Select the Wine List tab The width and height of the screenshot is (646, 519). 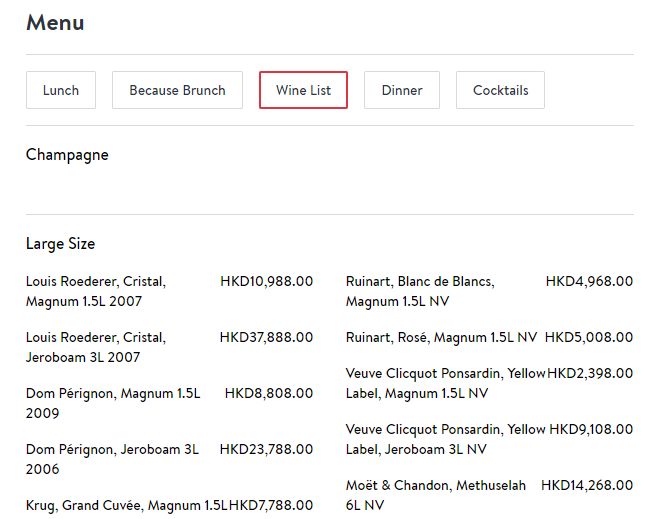click(x=304, y=90)
